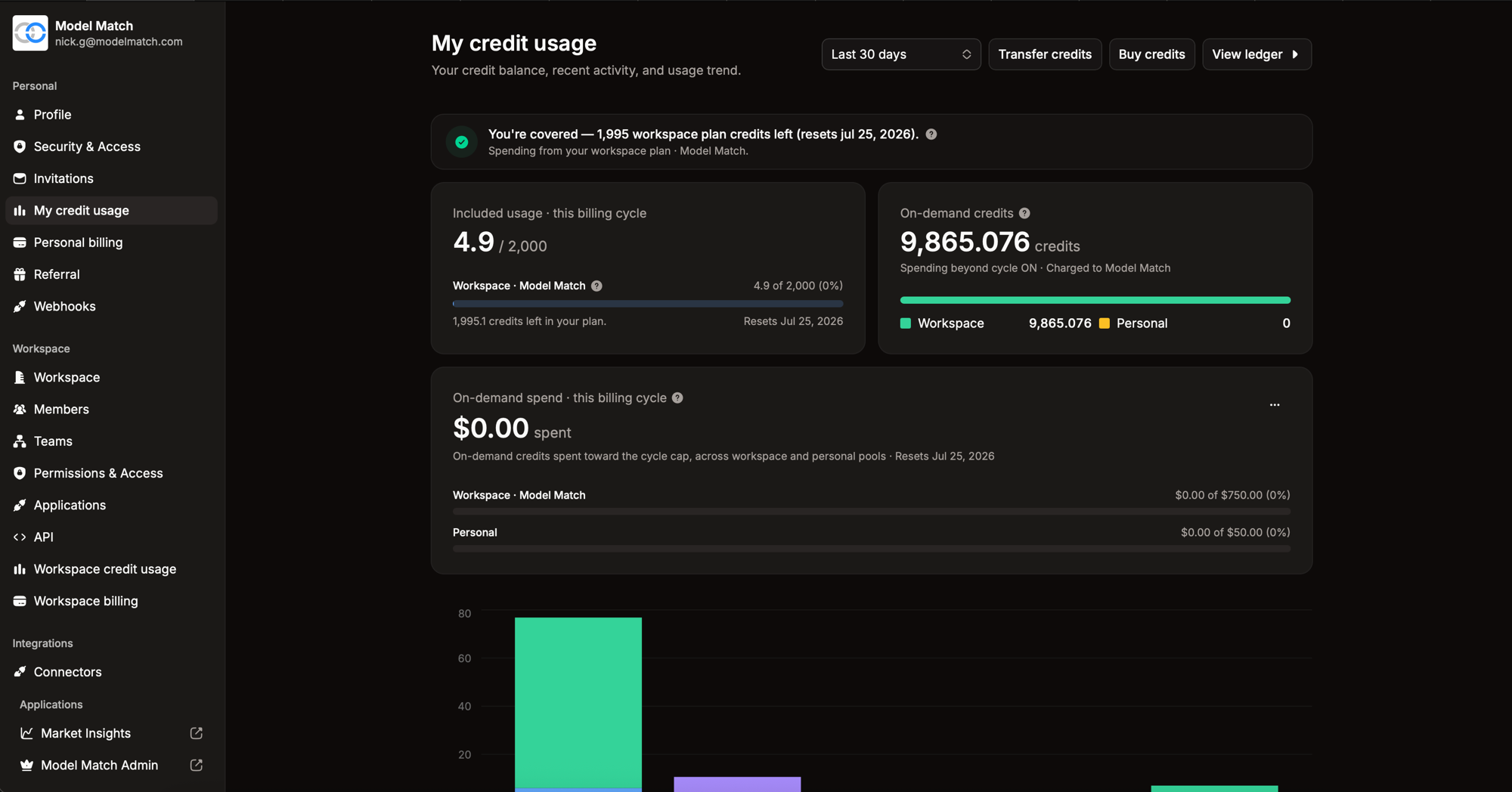Image resolution: width=1512 pixels, height=792 pixels.
Task: Click the purple chart bar
Action: [737, 784]
